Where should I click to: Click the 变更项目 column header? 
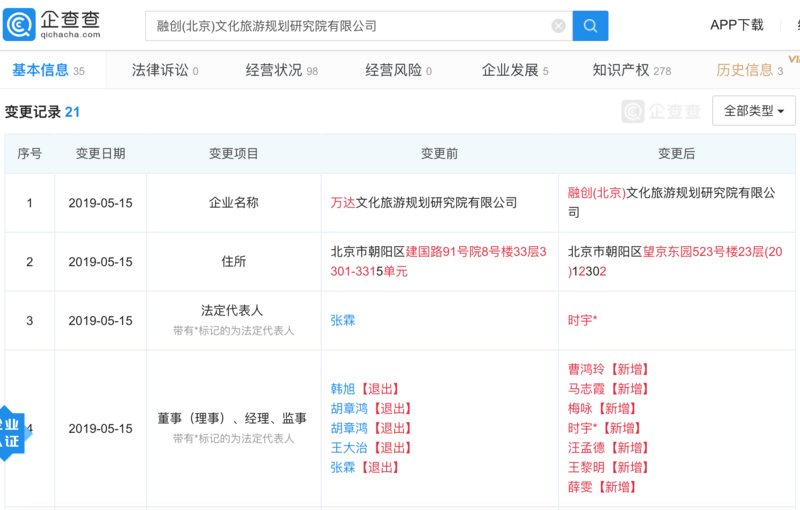click(x=234, y=154)
